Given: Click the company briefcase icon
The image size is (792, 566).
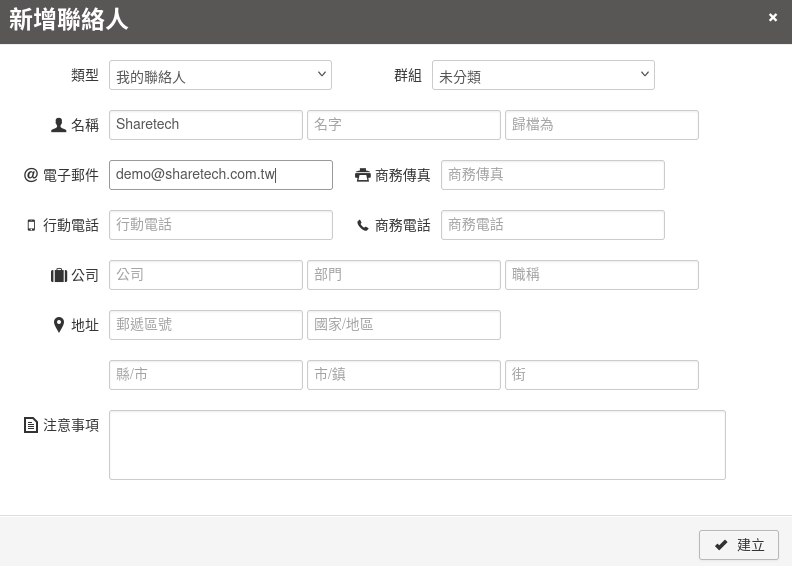Looking at the screenshot, I should click(x=58, y=275).
